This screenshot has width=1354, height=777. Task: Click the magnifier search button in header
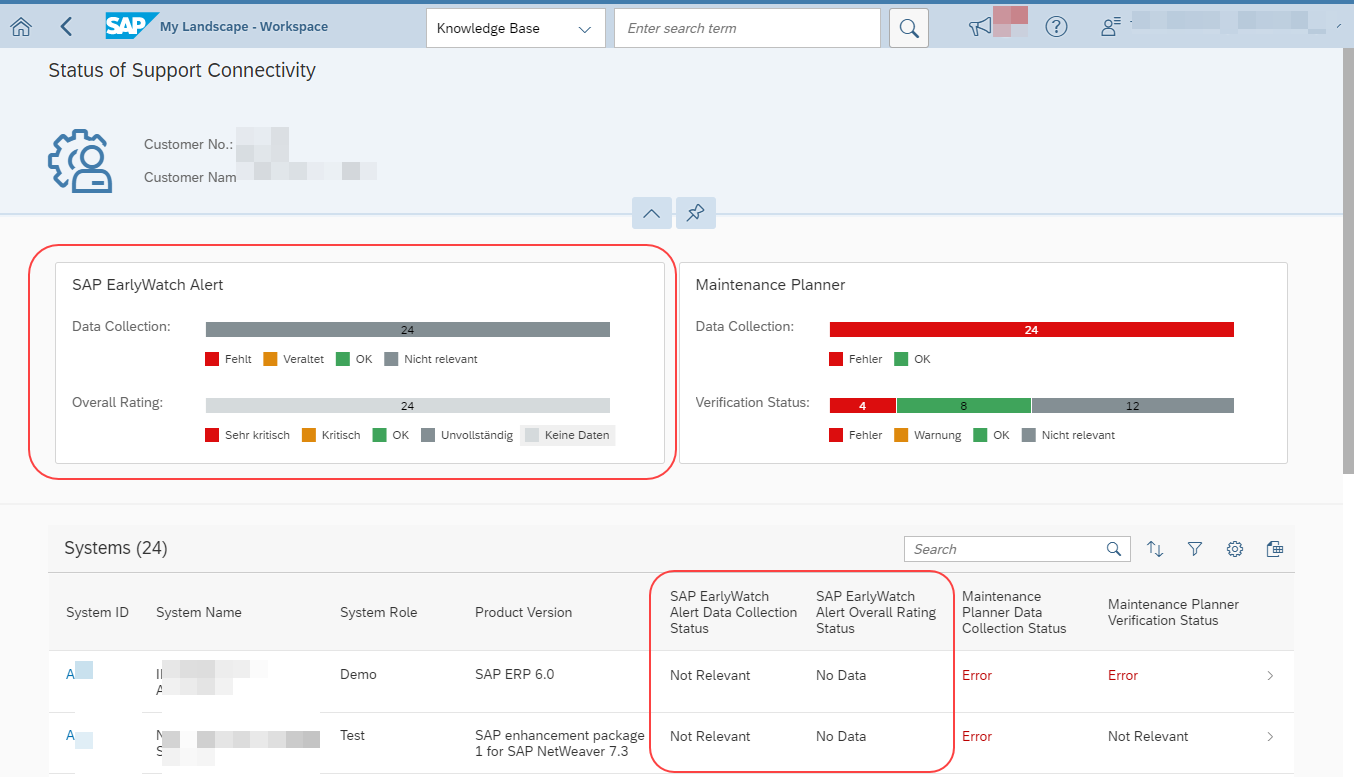coord(908,28)
